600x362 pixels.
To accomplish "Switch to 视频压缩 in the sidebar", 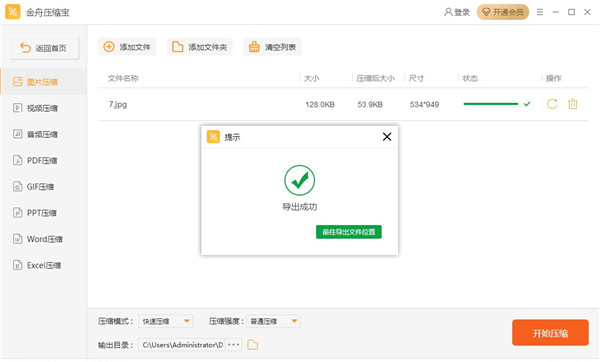I will [x=44, y=108].
